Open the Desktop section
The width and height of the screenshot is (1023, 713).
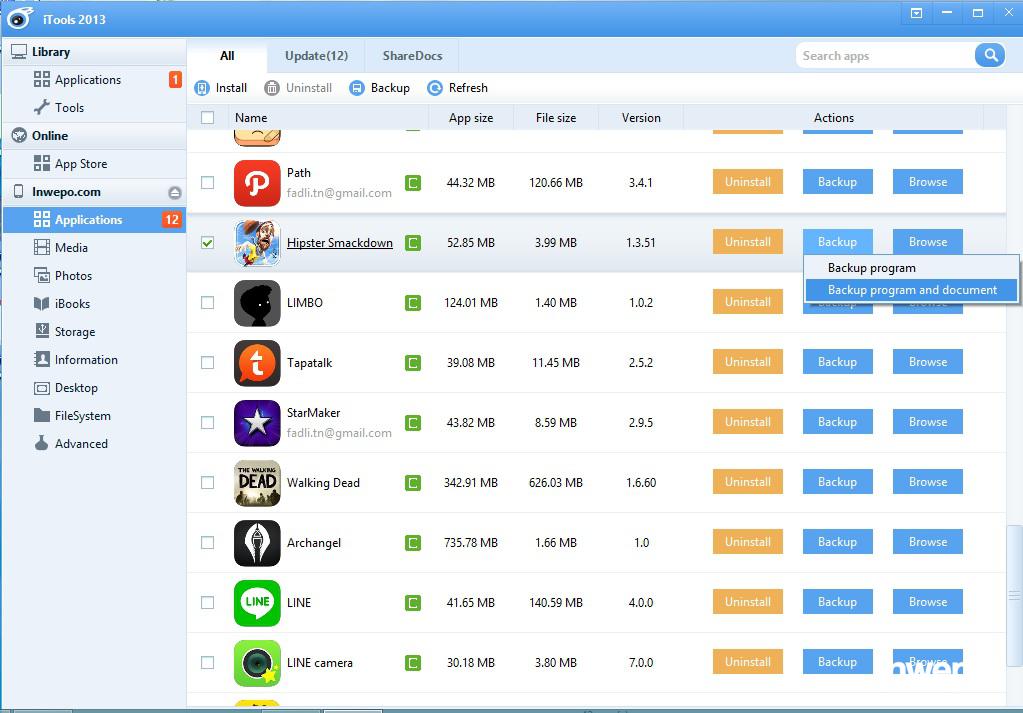pyautogui.click(x=95, y=388)
